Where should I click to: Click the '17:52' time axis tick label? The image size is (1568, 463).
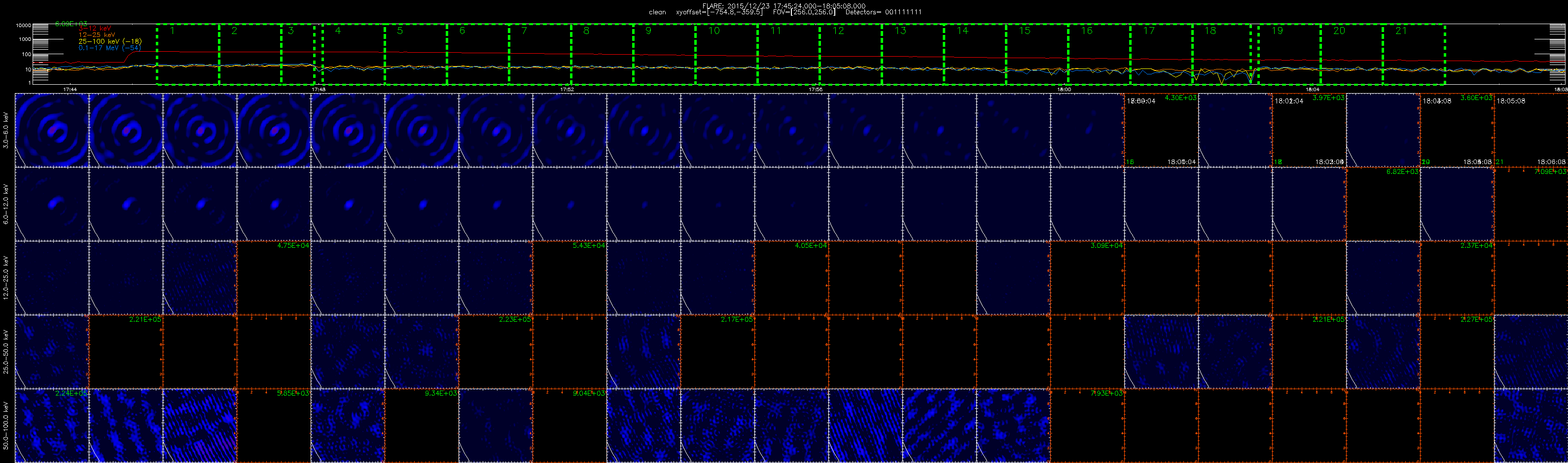567,90
